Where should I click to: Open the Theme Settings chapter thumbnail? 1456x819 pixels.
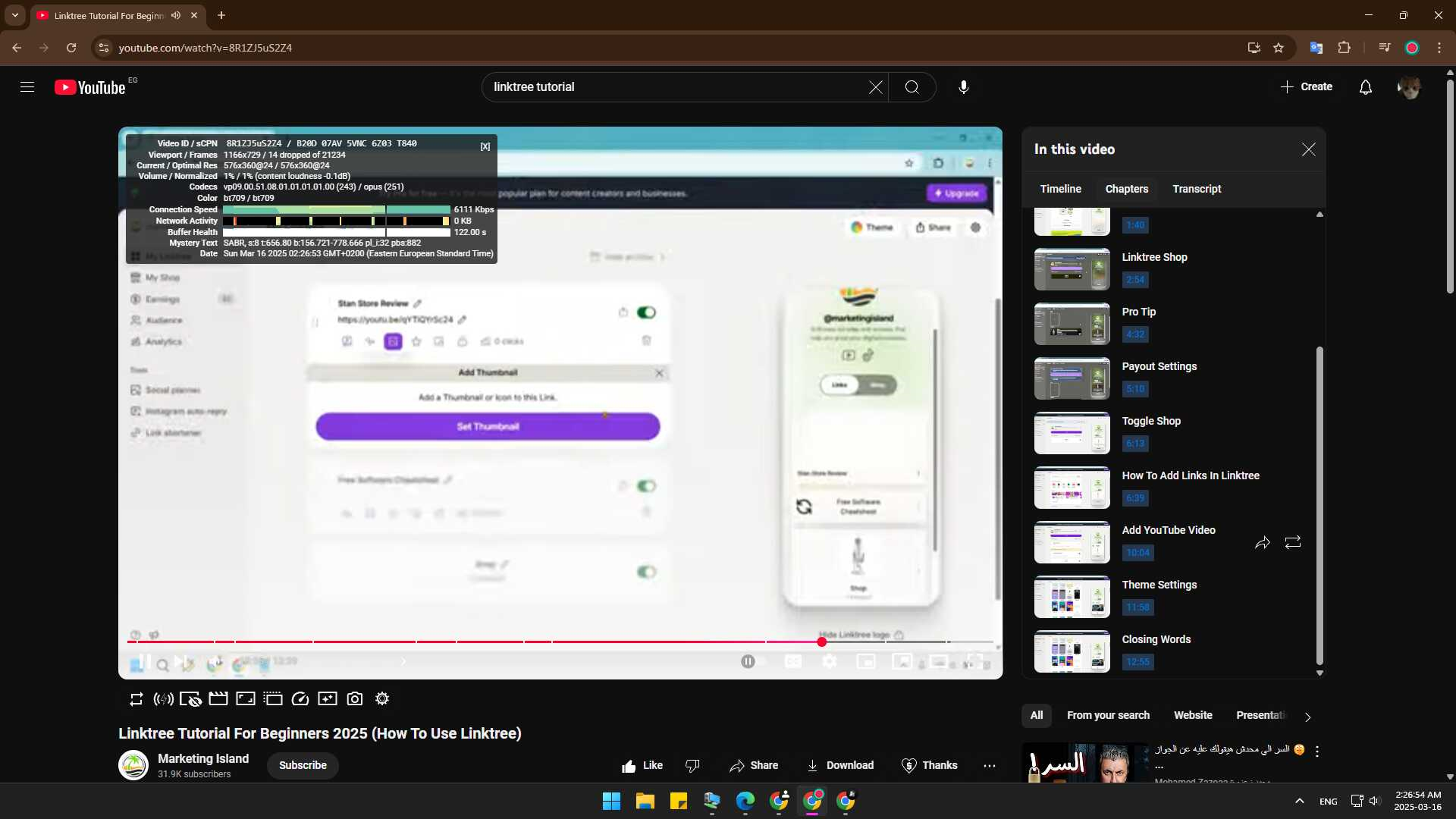point(1072,597)
